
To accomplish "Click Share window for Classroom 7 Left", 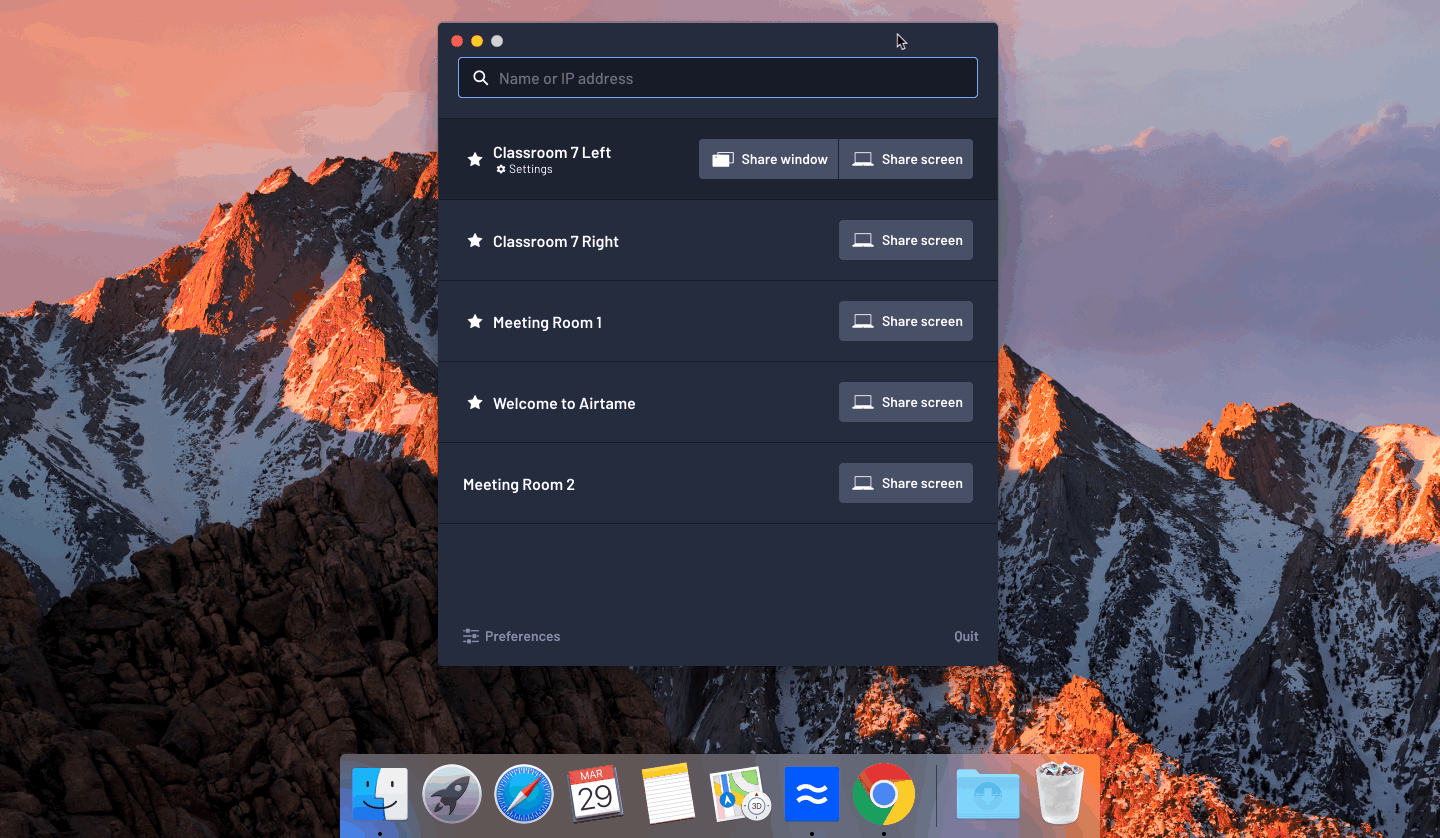I will coord(769,159).
